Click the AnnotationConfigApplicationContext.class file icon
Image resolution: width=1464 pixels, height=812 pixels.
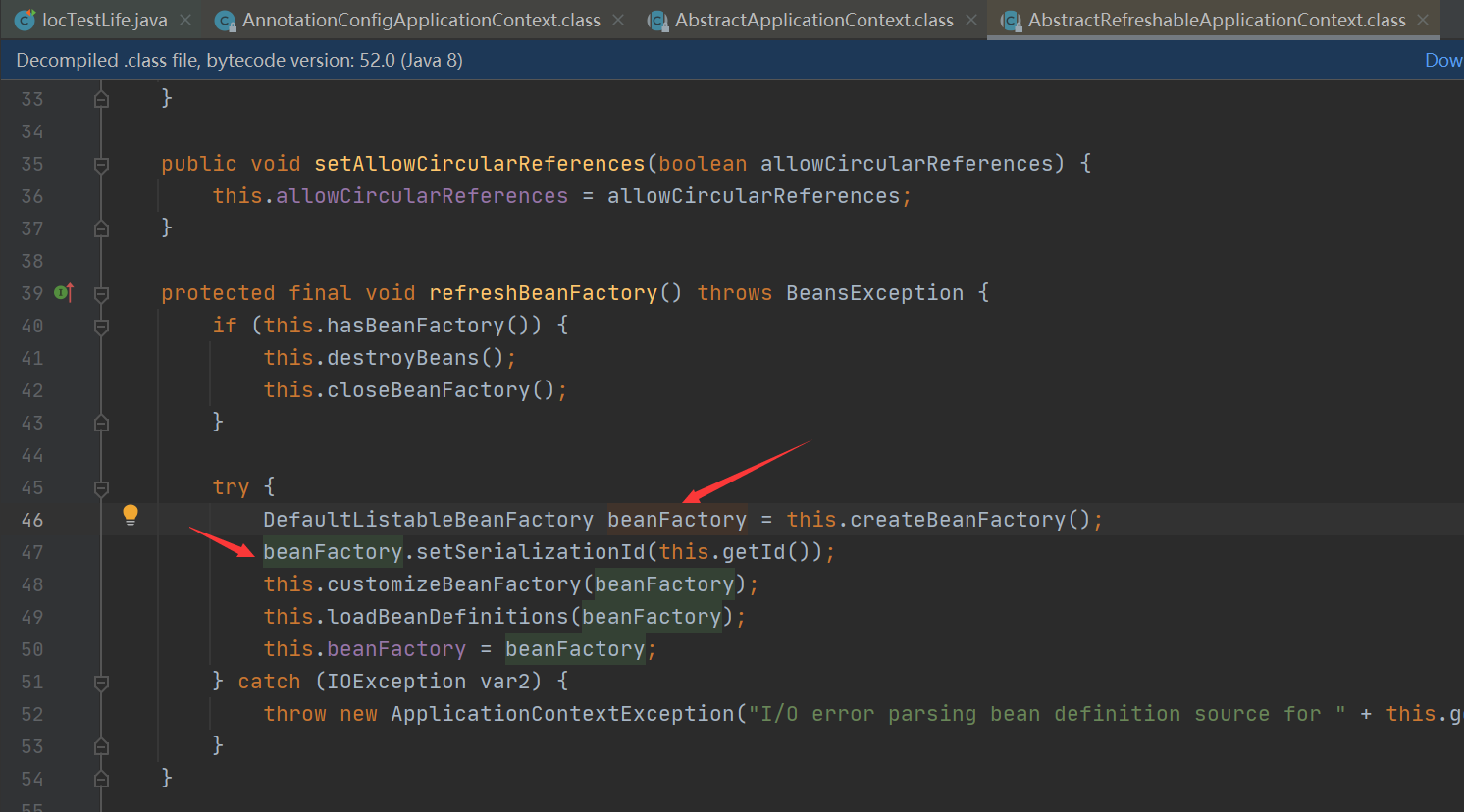pos(225,20)
